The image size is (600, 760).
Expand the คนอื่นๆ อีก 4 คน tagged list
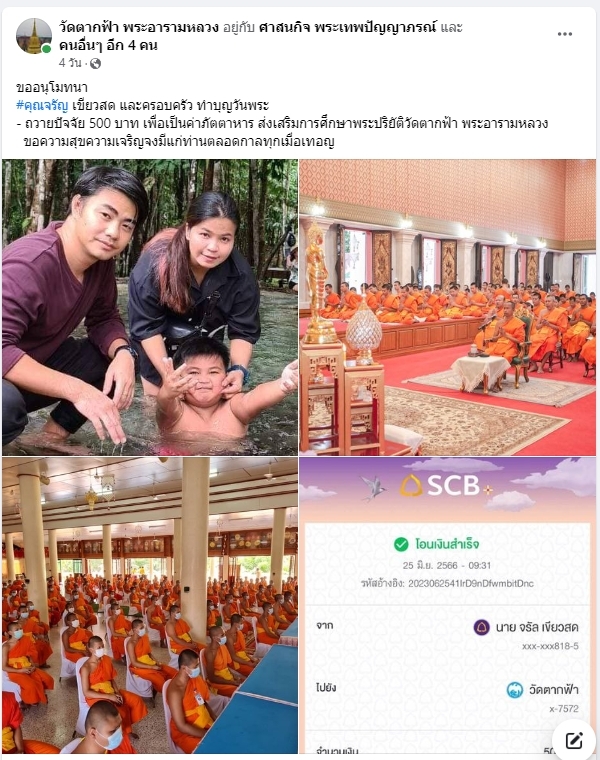pos(108,46)
